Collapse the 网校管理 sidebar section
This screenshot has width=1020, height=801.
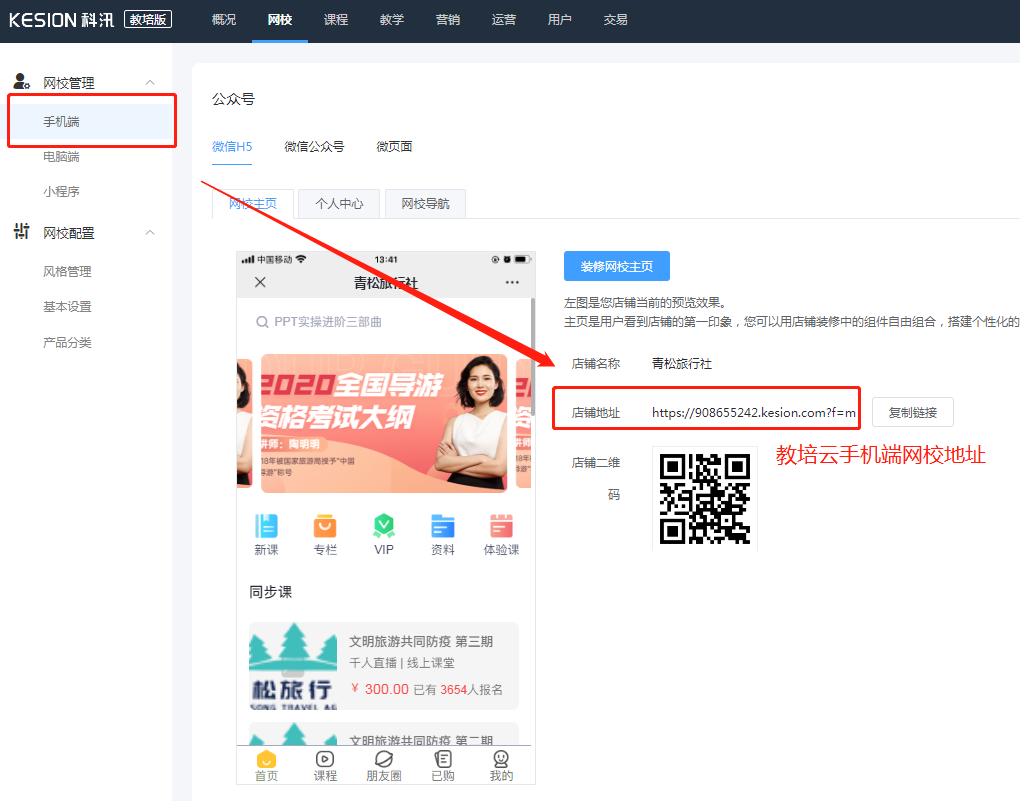150,83
